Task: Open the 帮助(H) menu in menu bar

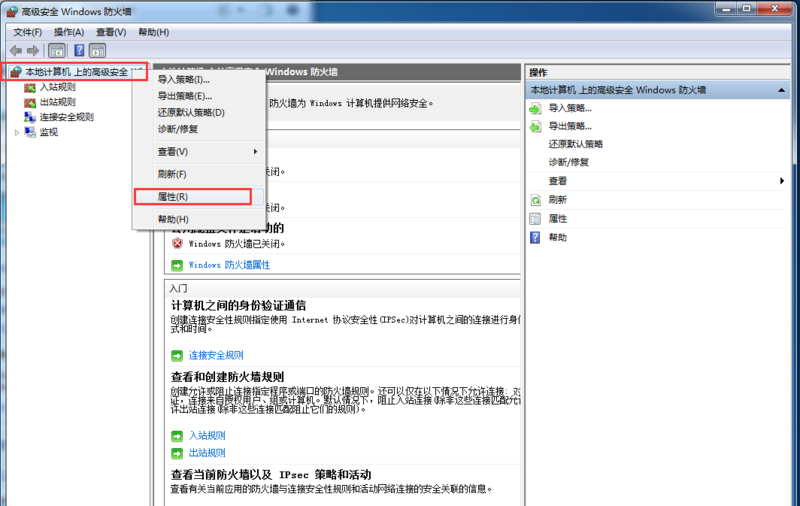Action: (154, 32)
